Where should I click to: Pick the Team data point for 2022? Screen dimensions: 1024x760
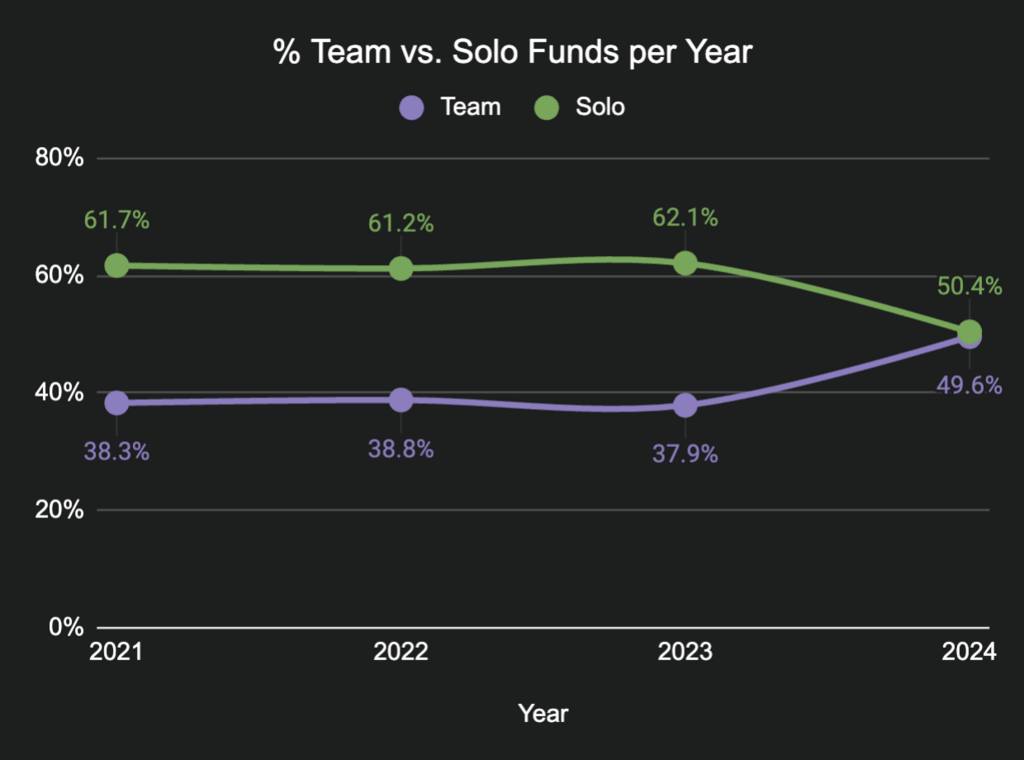(x=401, y=399)
